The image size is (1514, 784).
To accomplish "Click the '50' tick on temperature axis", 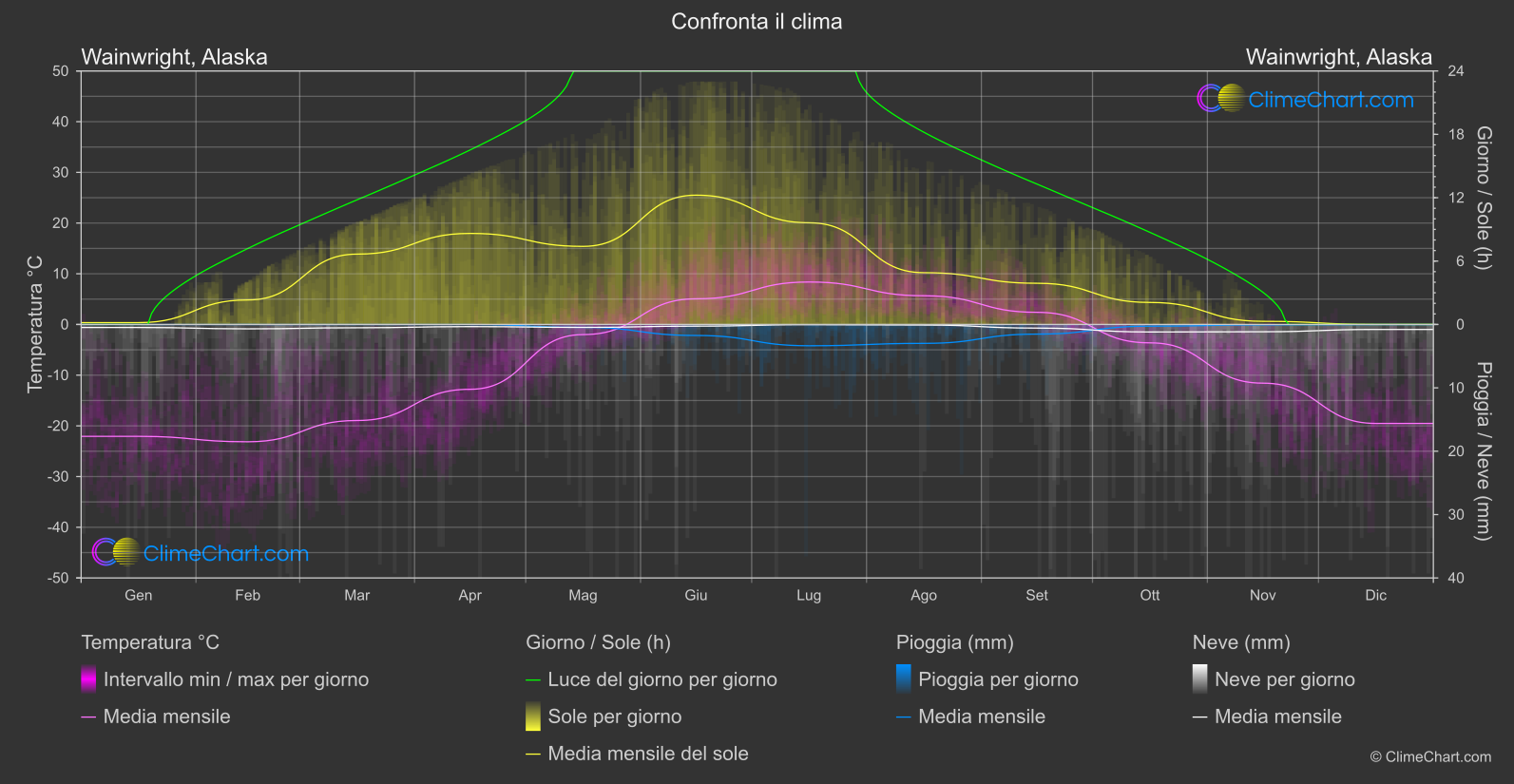I will [61, 71].
